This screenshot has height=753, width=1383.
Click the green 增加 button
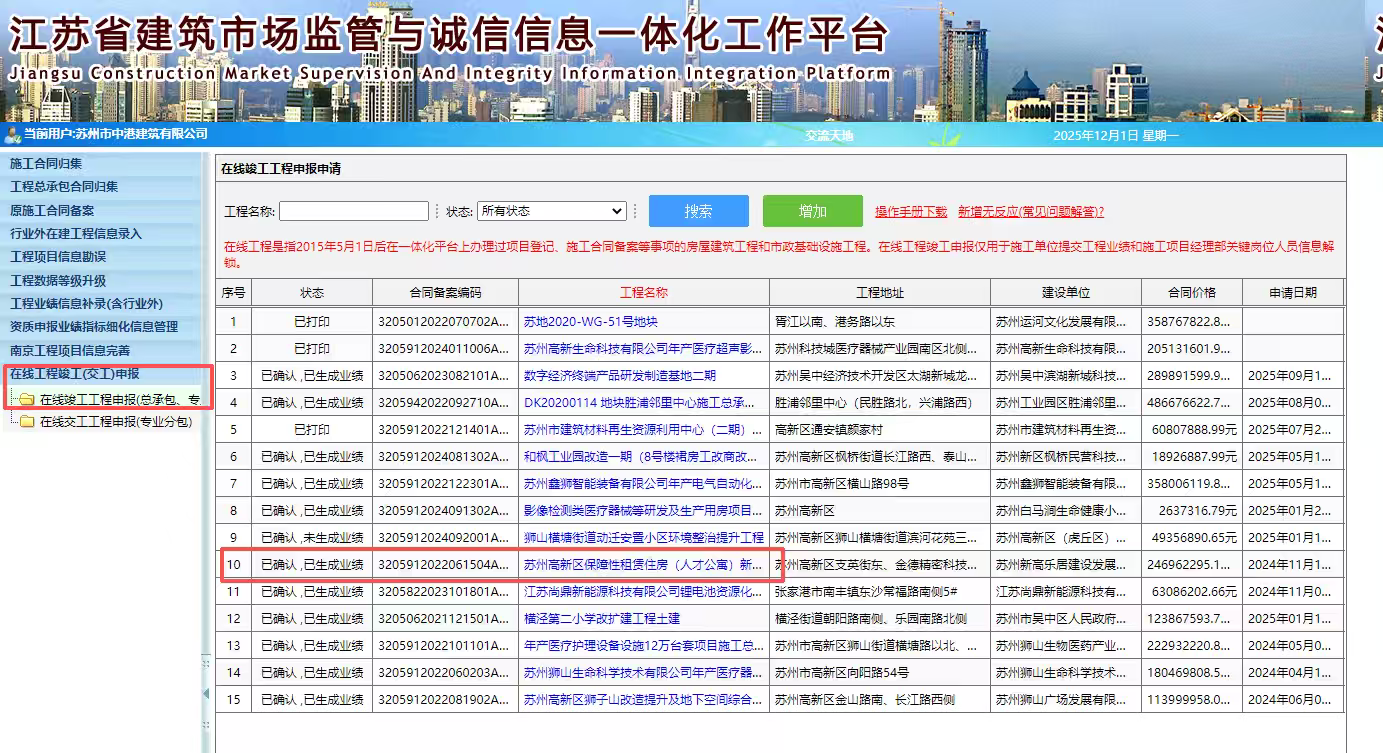[812, 211]
